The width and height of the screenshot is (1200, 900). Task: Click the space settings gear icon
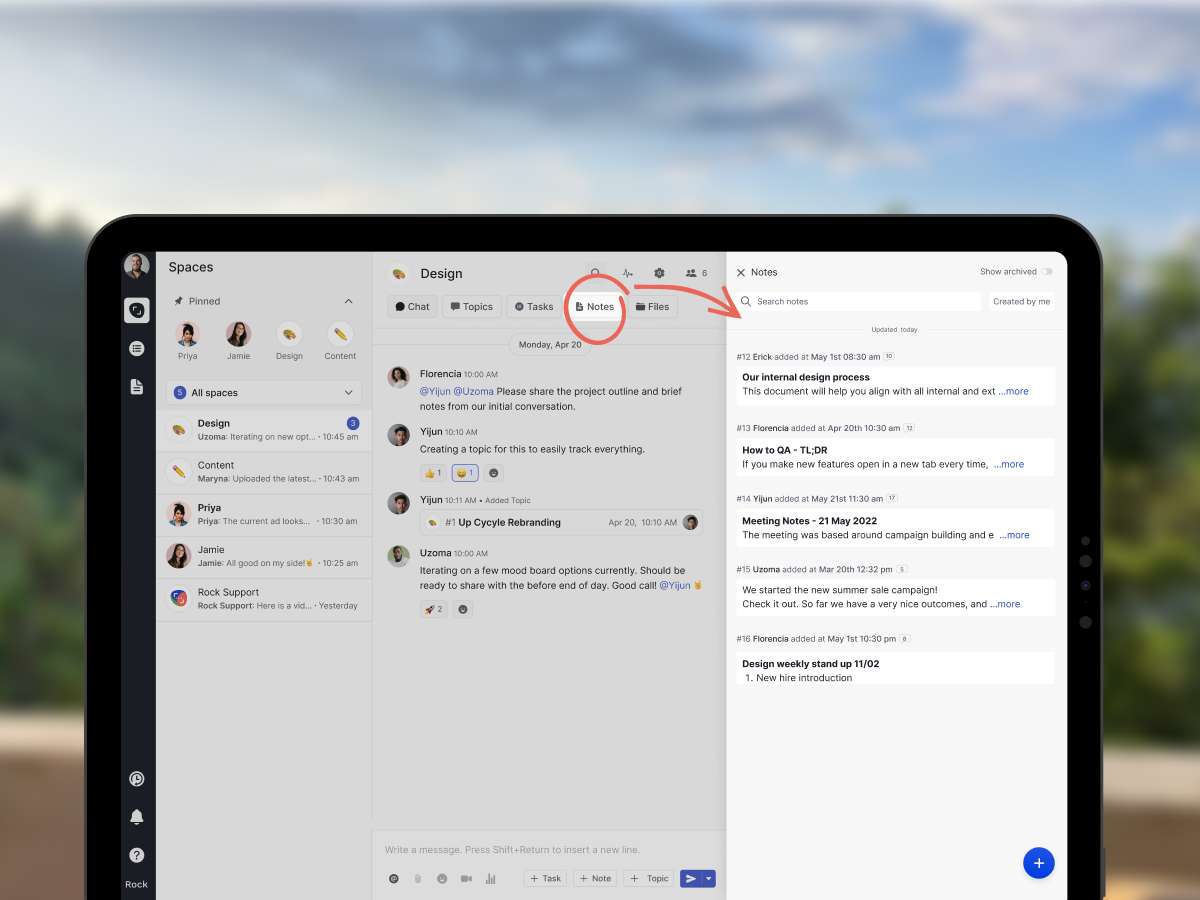click(659, 273)
